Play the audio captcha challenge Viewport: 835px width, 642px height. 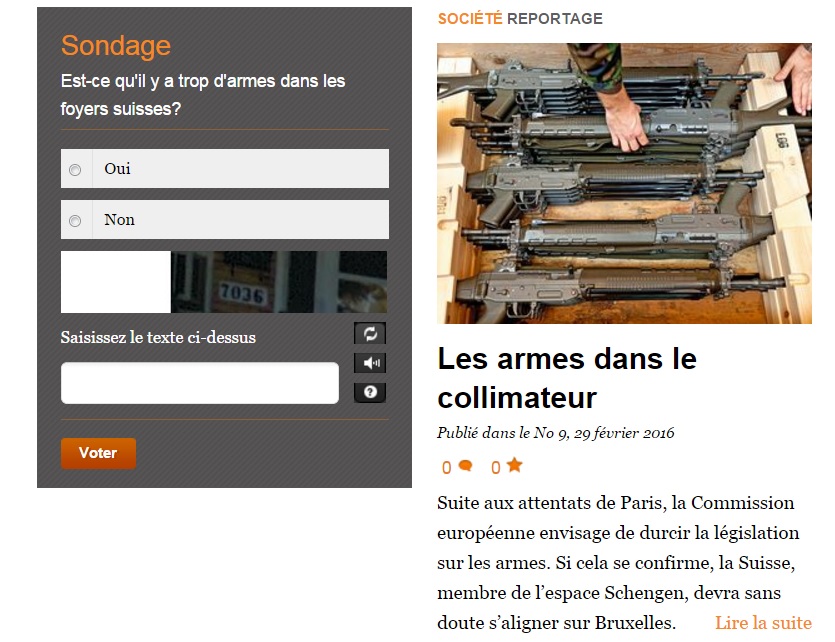pyautogui.click(x=370, y=363)
